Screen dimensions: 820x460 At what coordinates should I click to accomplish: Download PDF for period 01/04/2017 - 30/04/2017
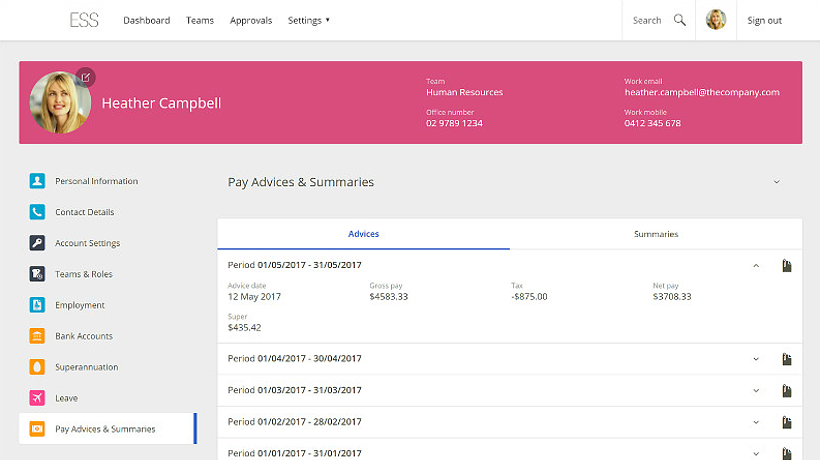click(787, 359)
